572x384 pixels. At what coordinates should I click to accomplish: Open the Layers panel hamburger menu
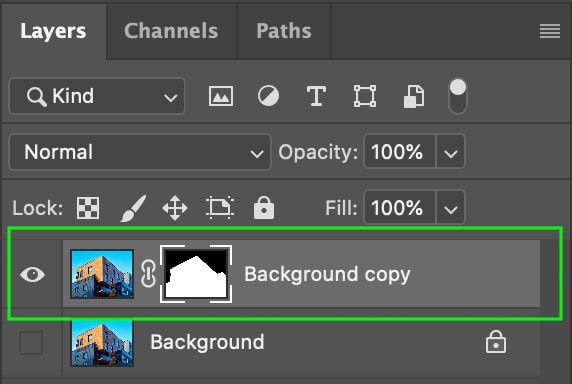[x=550, y=31]
